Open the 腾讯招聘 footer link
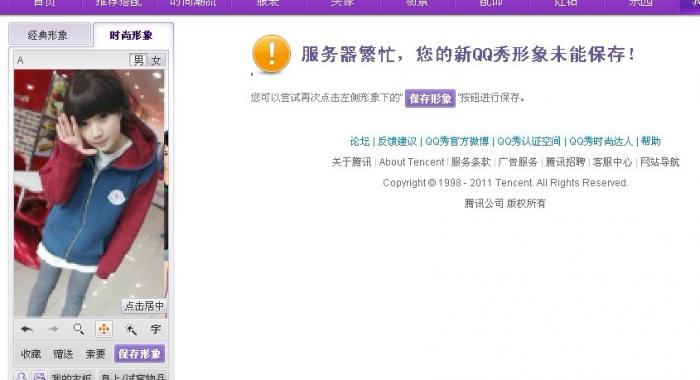Screen dimensions: 700x380 tap(565, 162)
